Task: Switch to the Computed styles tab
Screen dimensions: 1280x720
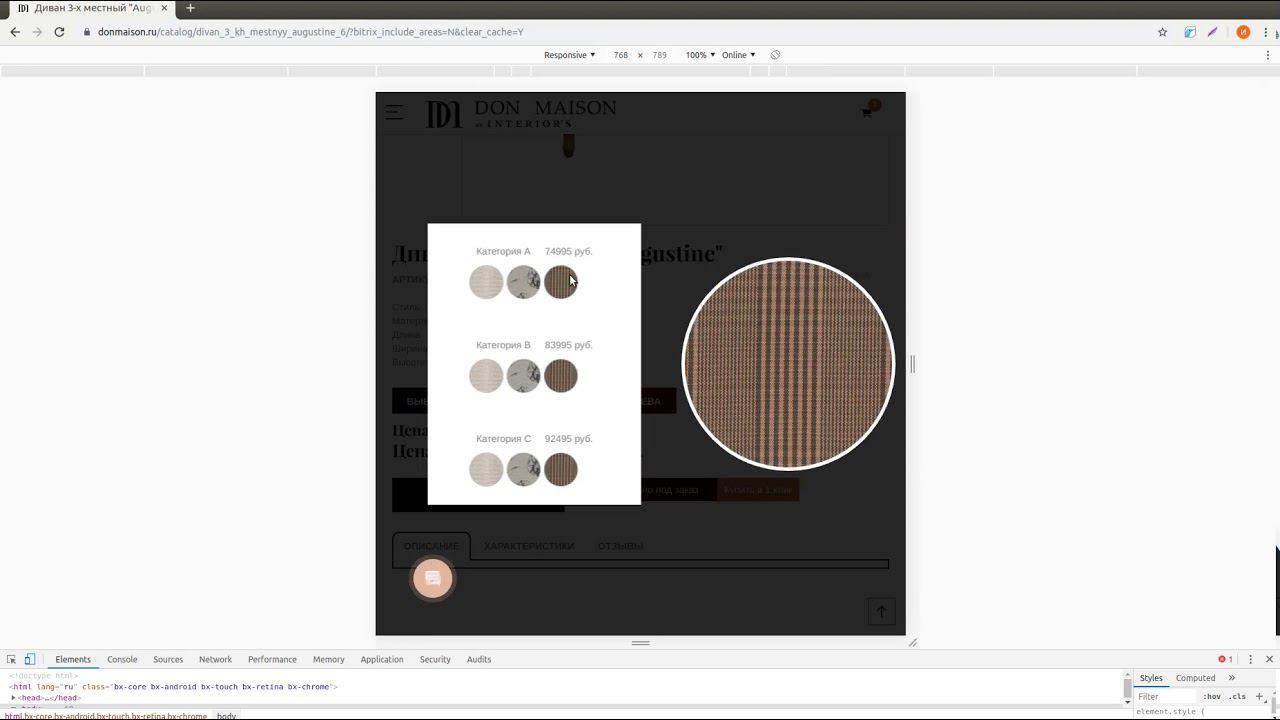Action: click(1195, 678)
